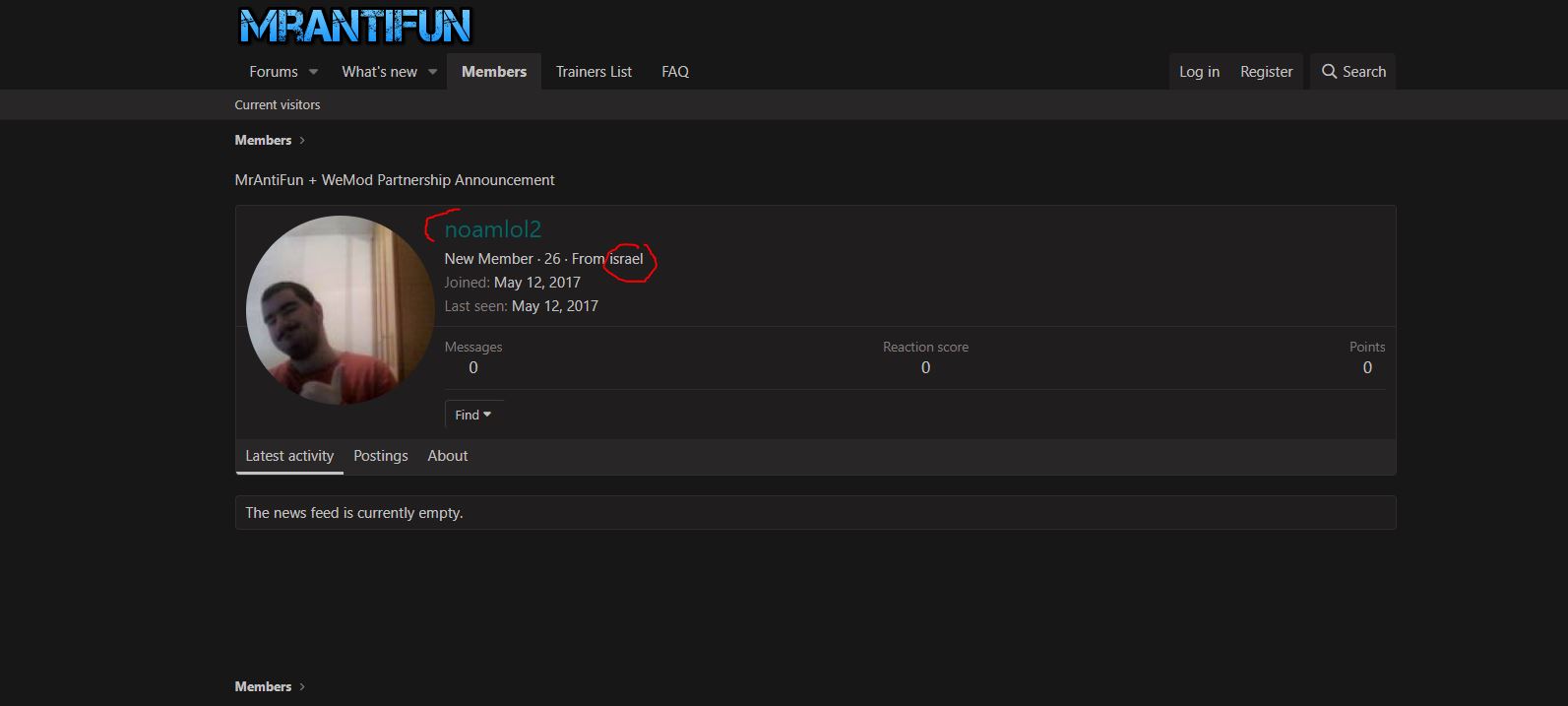The height and width of the screenshot is (706, 1568).
Task: Click the Points value 0
Action: 1367,367
